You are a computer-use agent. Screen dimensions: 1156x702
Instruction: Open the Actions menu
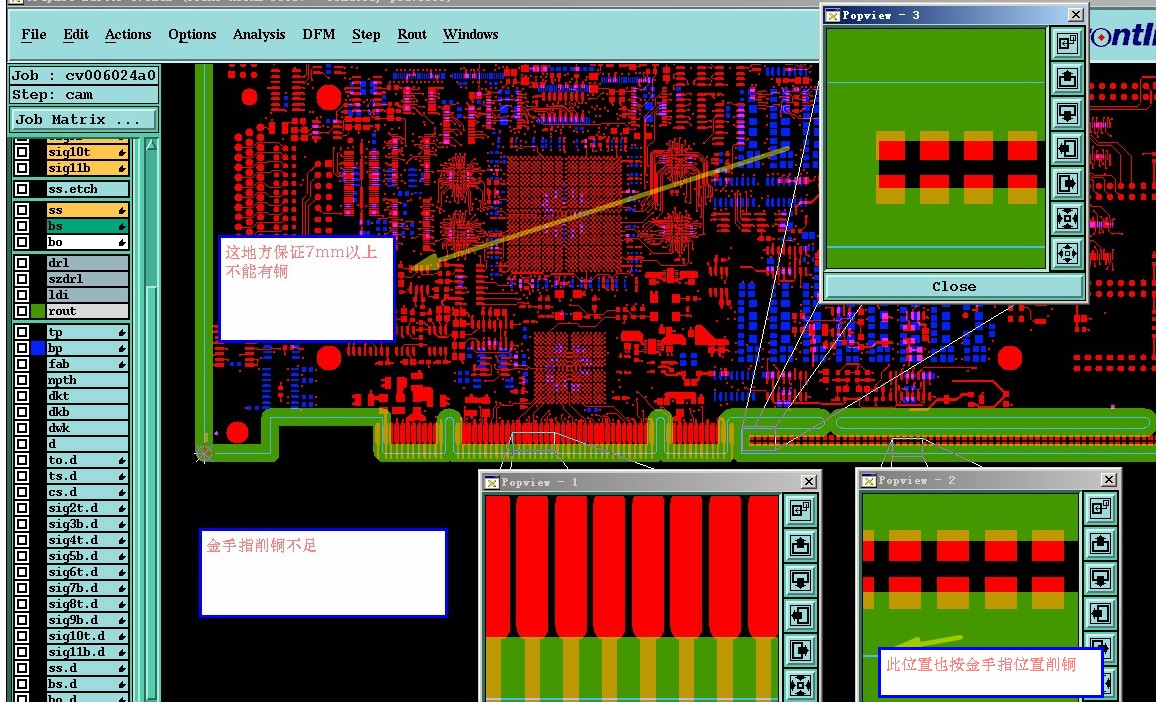pyautogui.click(x=128, y=35)
